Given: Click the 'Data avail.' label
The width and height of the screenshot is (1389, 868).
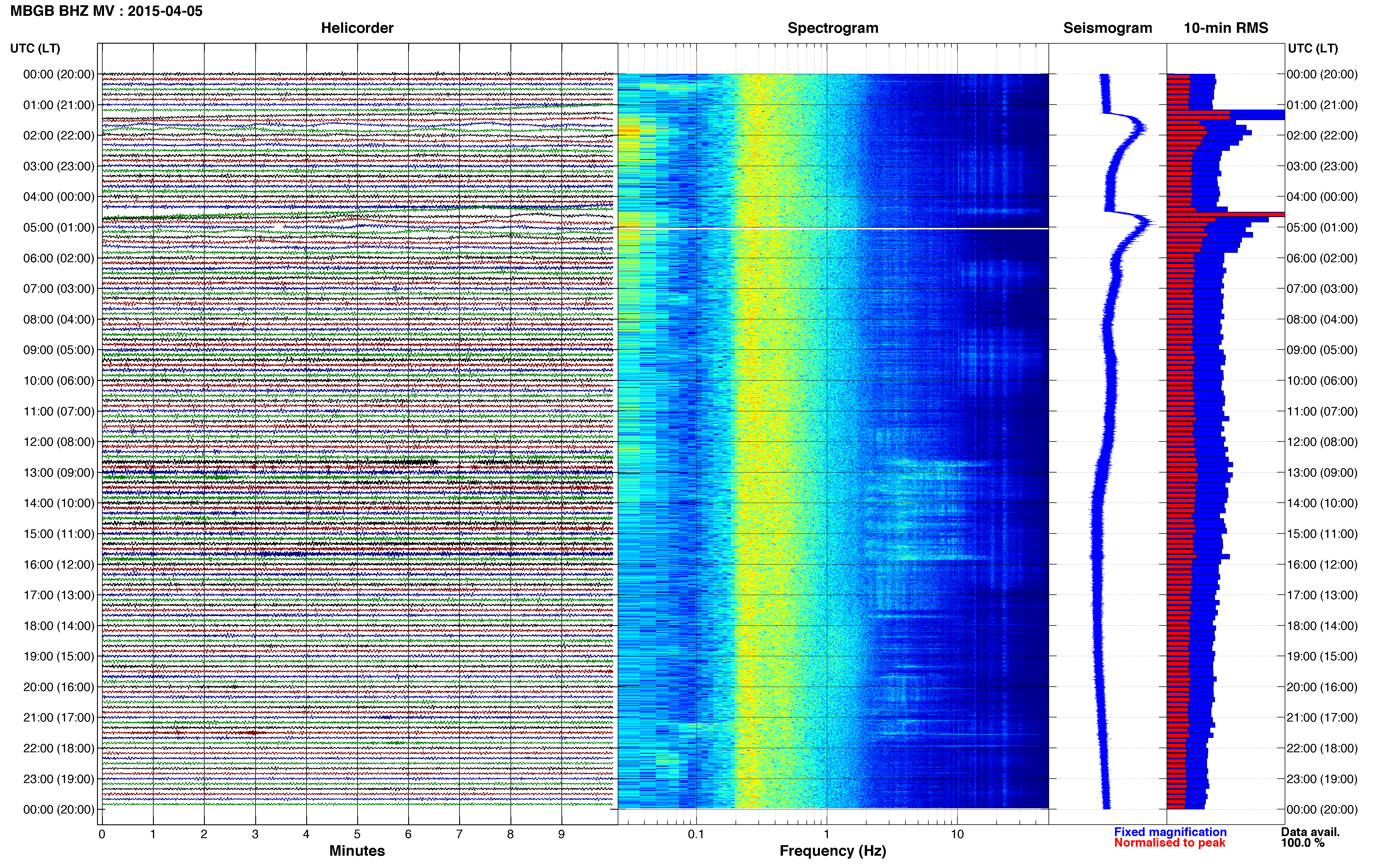Looking at the screenshot, I should [1310, 832].
